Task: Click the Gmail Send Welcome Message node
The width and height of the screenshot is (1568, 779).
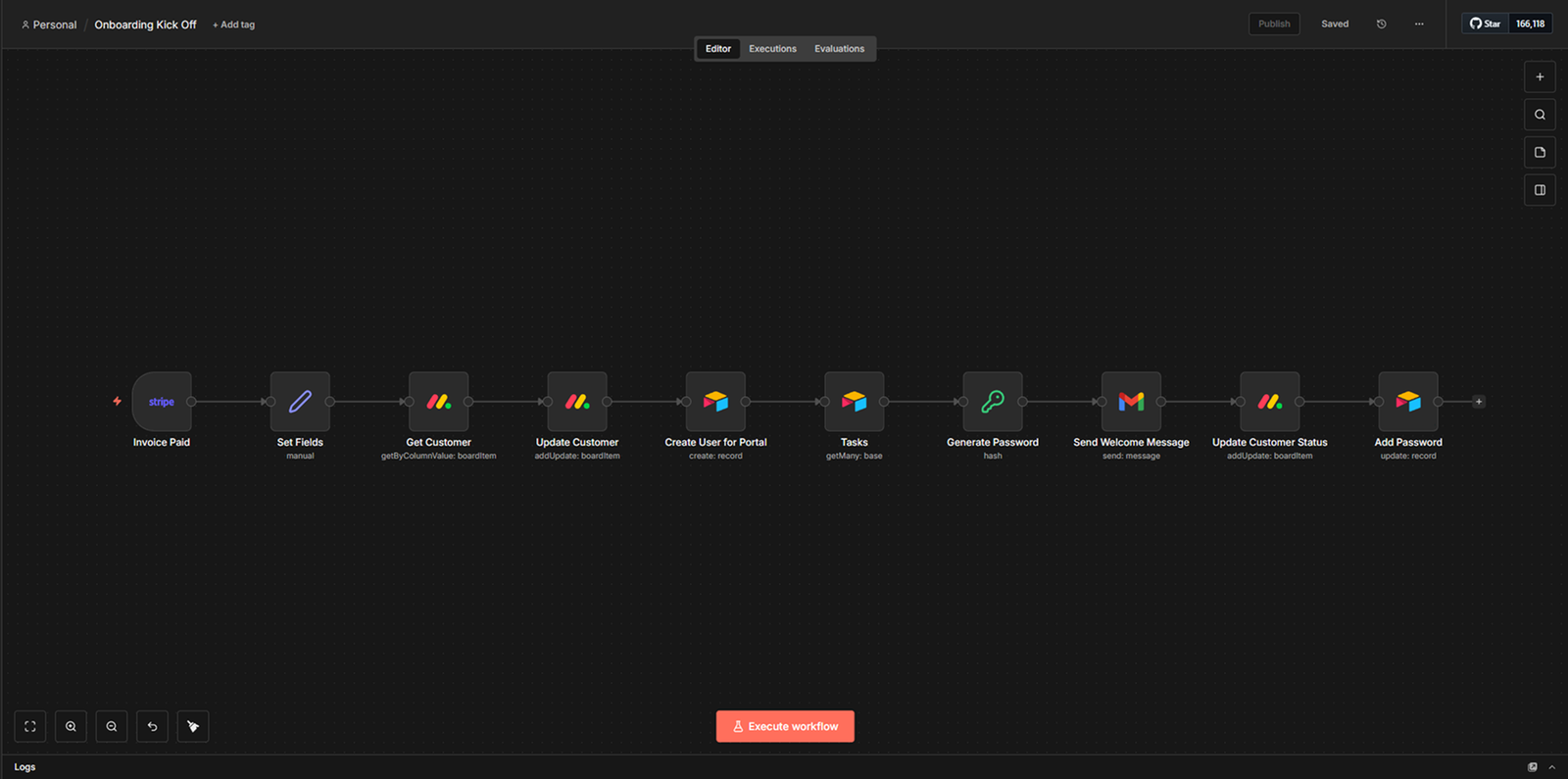Action: click(x=1131, y=402)
